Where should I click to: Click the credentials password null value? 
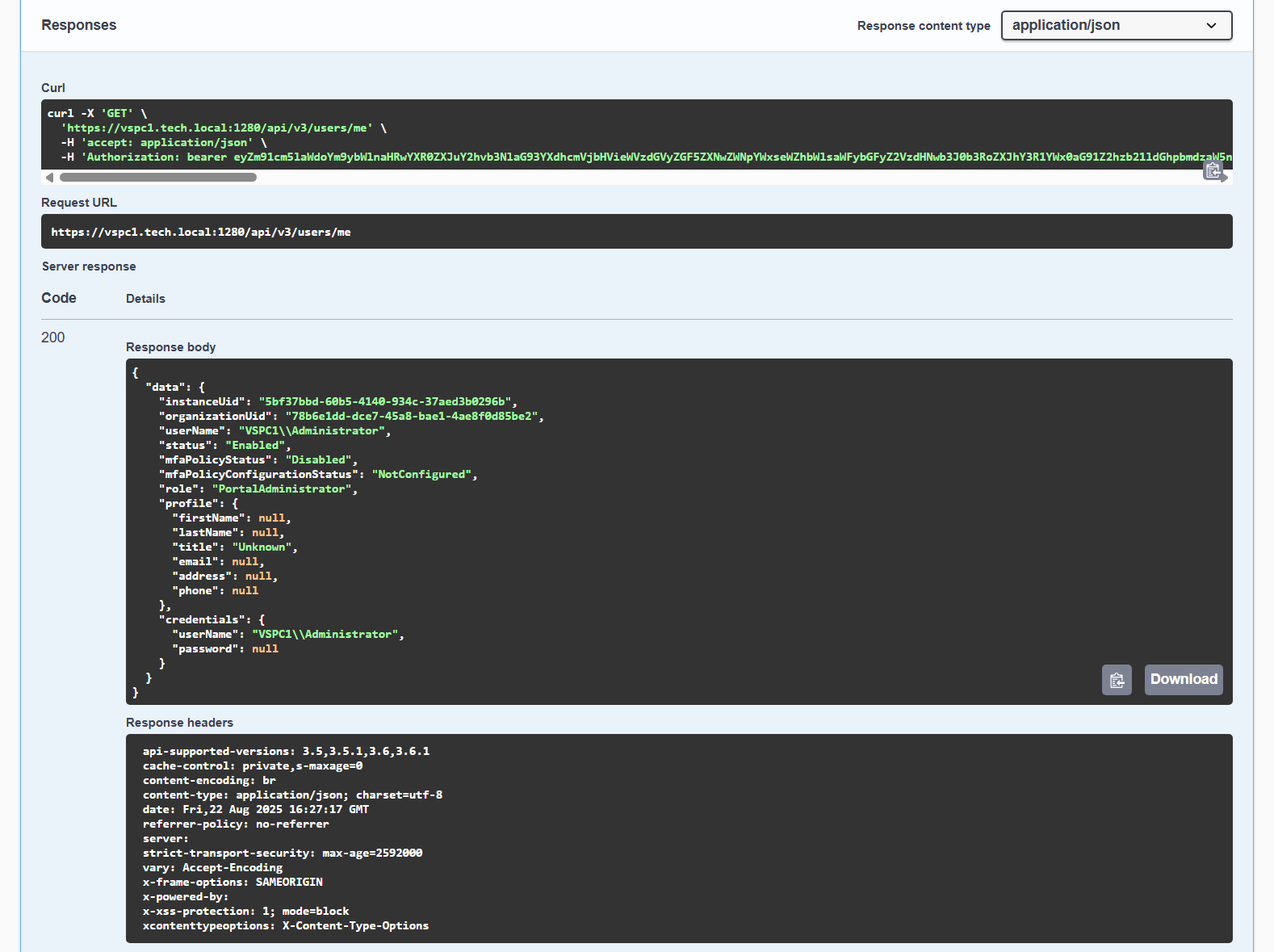(x=265, y=648)
